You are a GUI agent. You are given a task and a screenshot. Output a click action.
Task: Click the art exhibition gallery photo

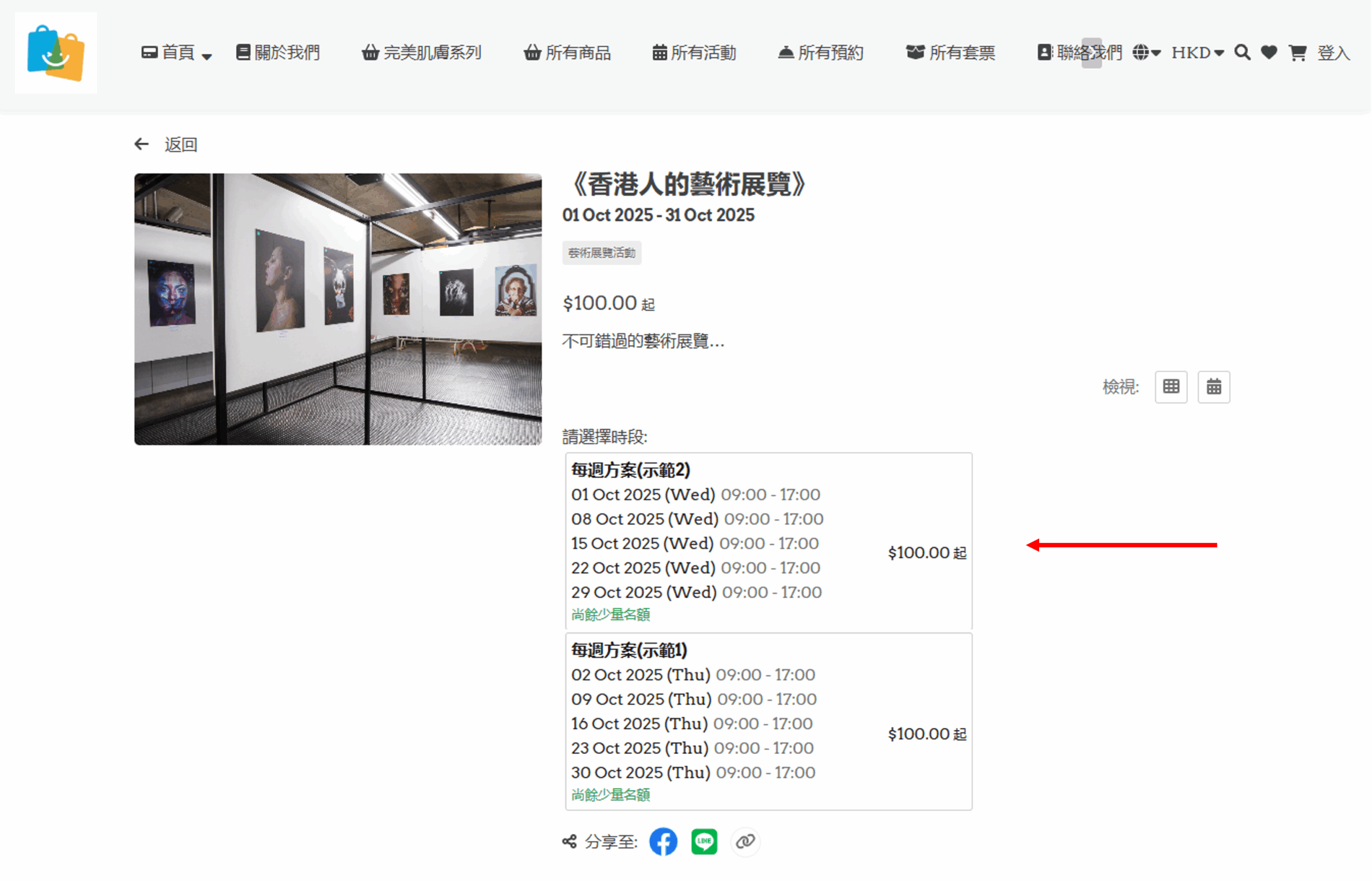[338, 309]
